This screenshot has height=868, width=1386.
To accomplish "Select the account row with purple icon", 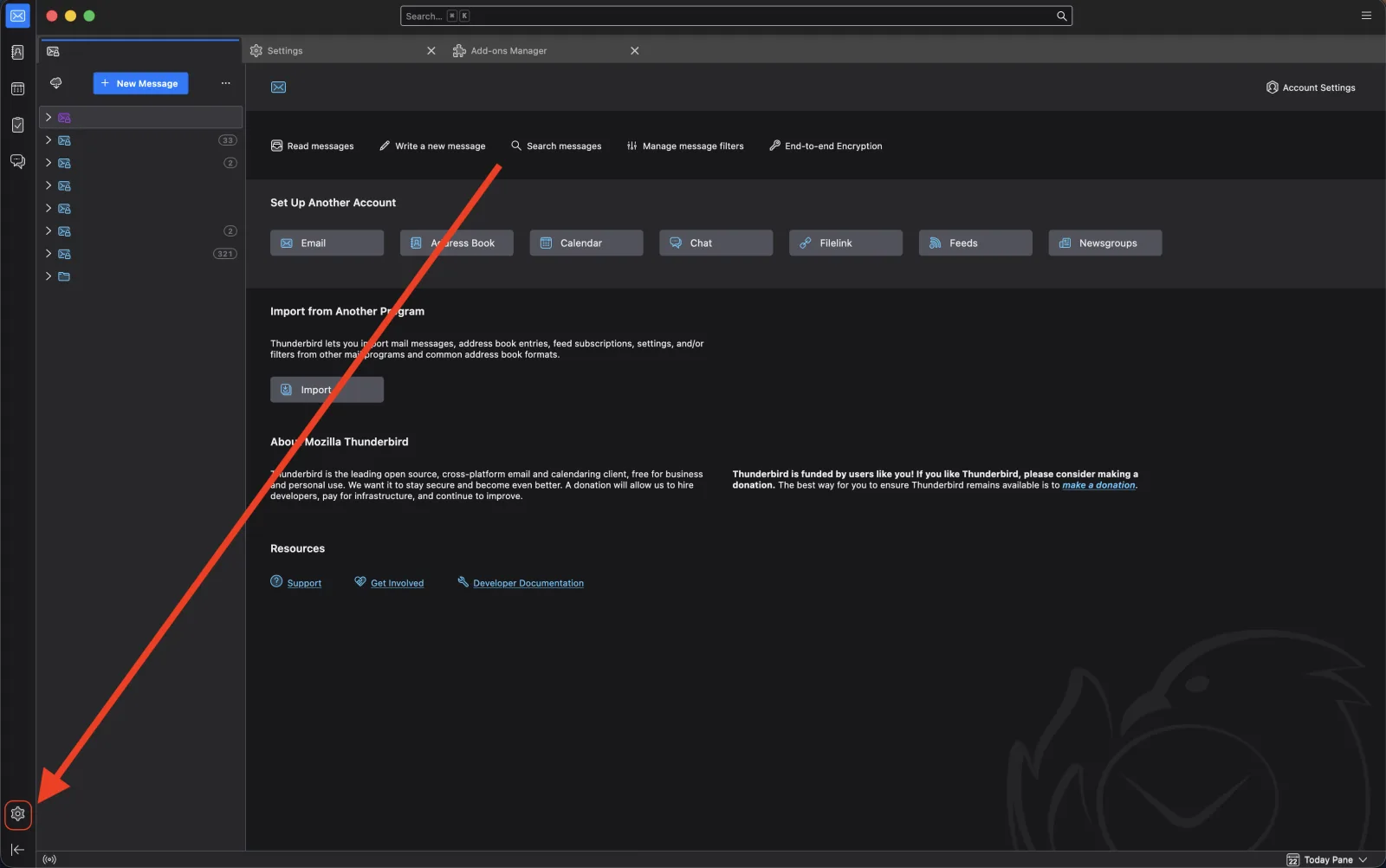I will pyautogui.click(x=141, y=117).
